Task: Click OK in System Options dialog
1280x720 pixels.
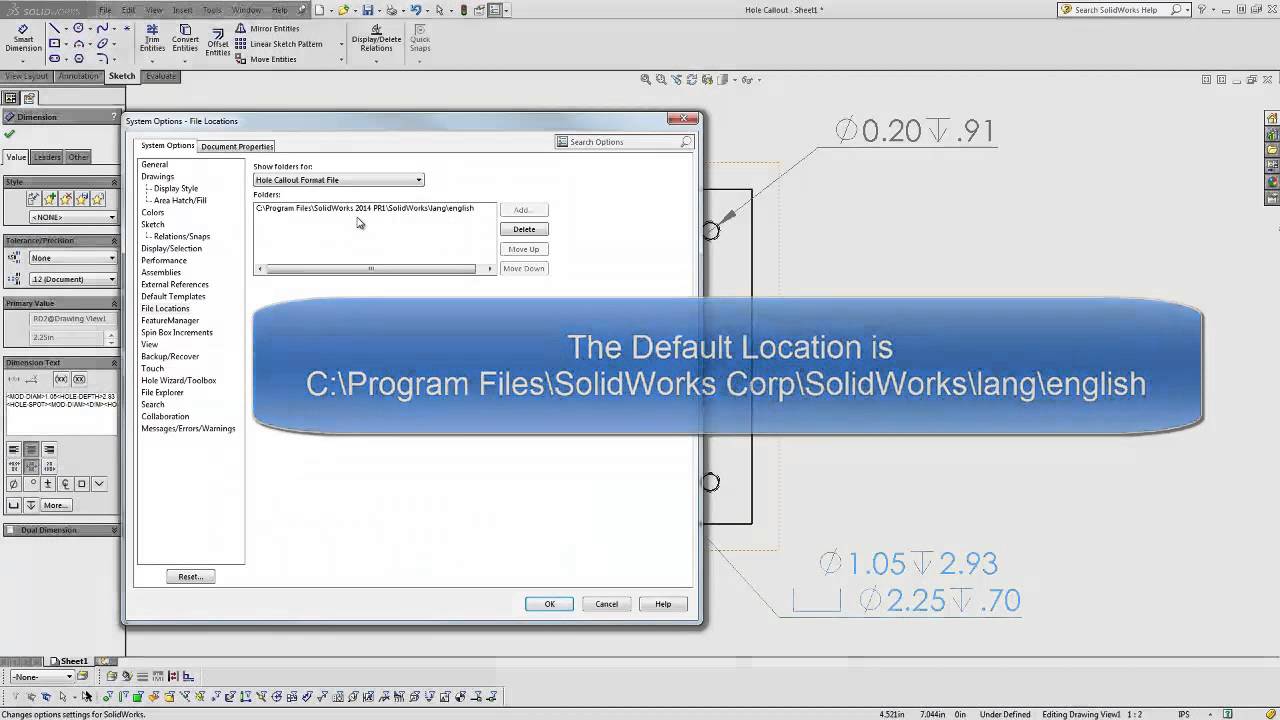Action: [549, 604]
